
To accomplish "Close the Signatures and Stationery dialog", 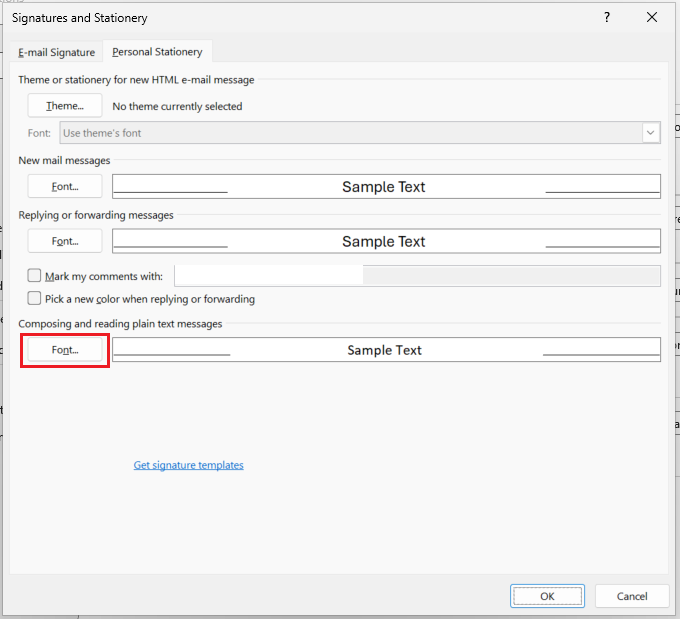I will coord(652,17).
